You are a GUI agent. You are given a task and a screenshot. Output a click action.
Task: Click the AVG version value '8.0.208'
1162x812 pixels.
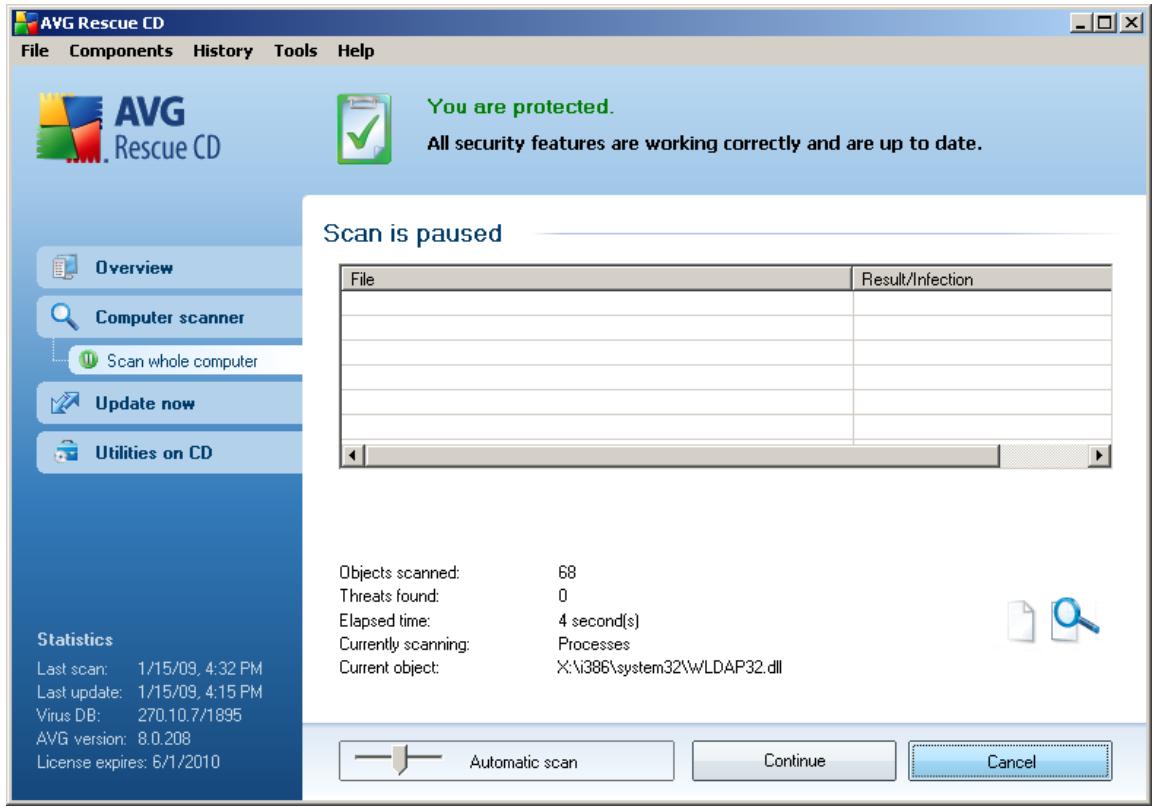click(164, 739)
